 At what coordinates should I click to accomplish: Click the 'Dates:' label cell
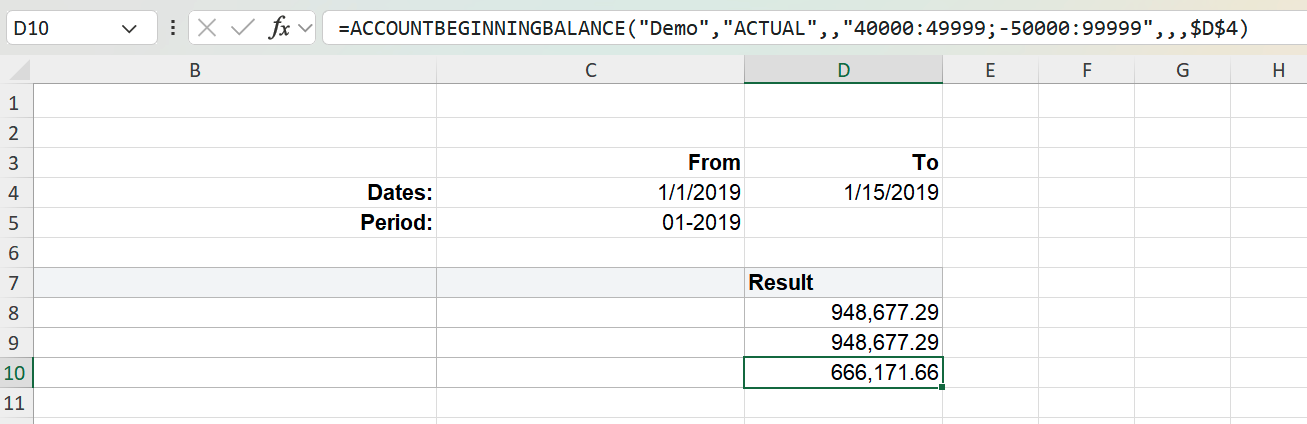pyautogui.click(x=235, y=193)
